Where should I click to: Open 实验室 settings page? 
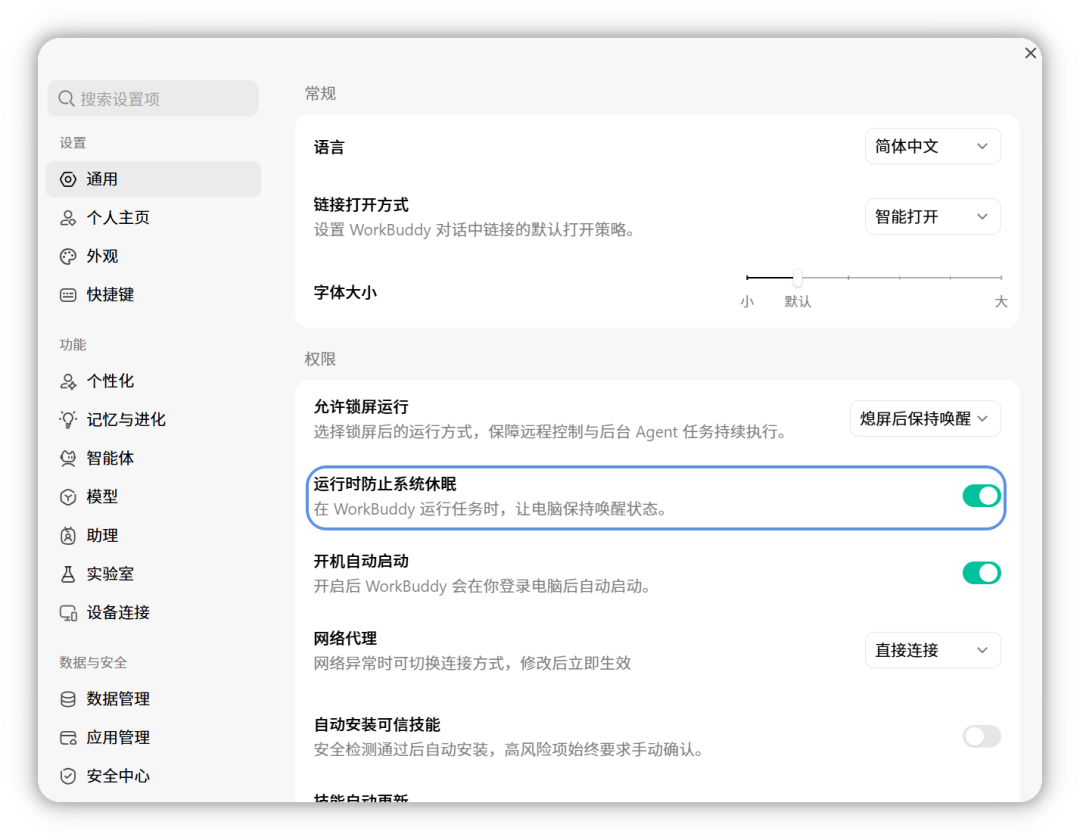click(153, 574)
